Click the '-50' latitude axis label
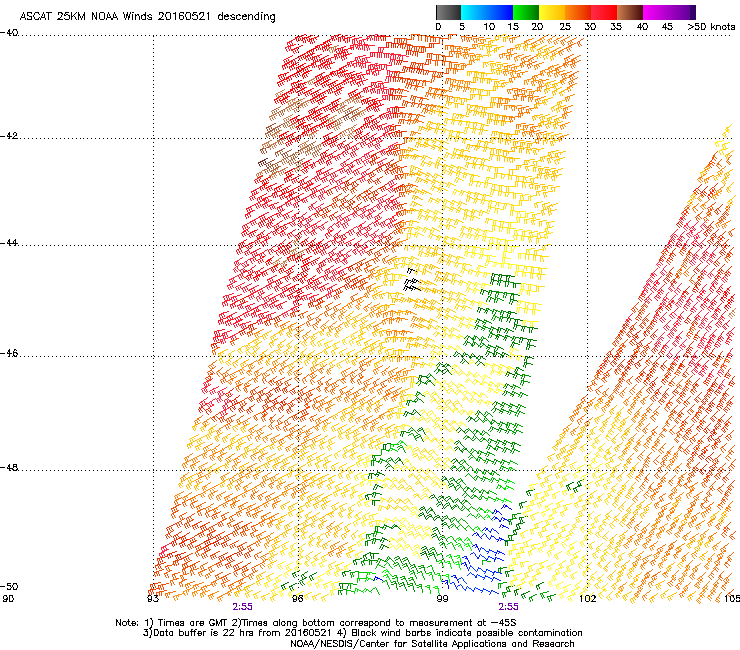Image resolution: width=740 pixels, height=650 pixels. (9, 587)
